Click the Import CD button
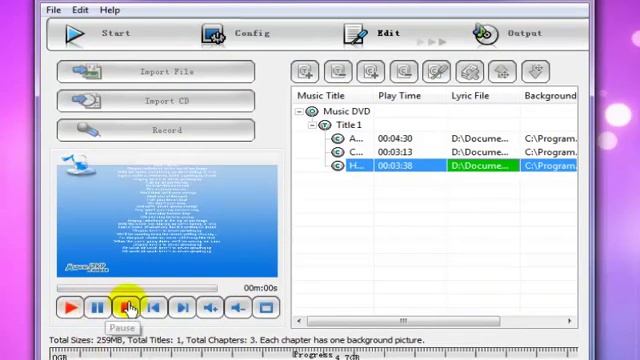This screenshot has height=360, width=640. tap(156, 101)
